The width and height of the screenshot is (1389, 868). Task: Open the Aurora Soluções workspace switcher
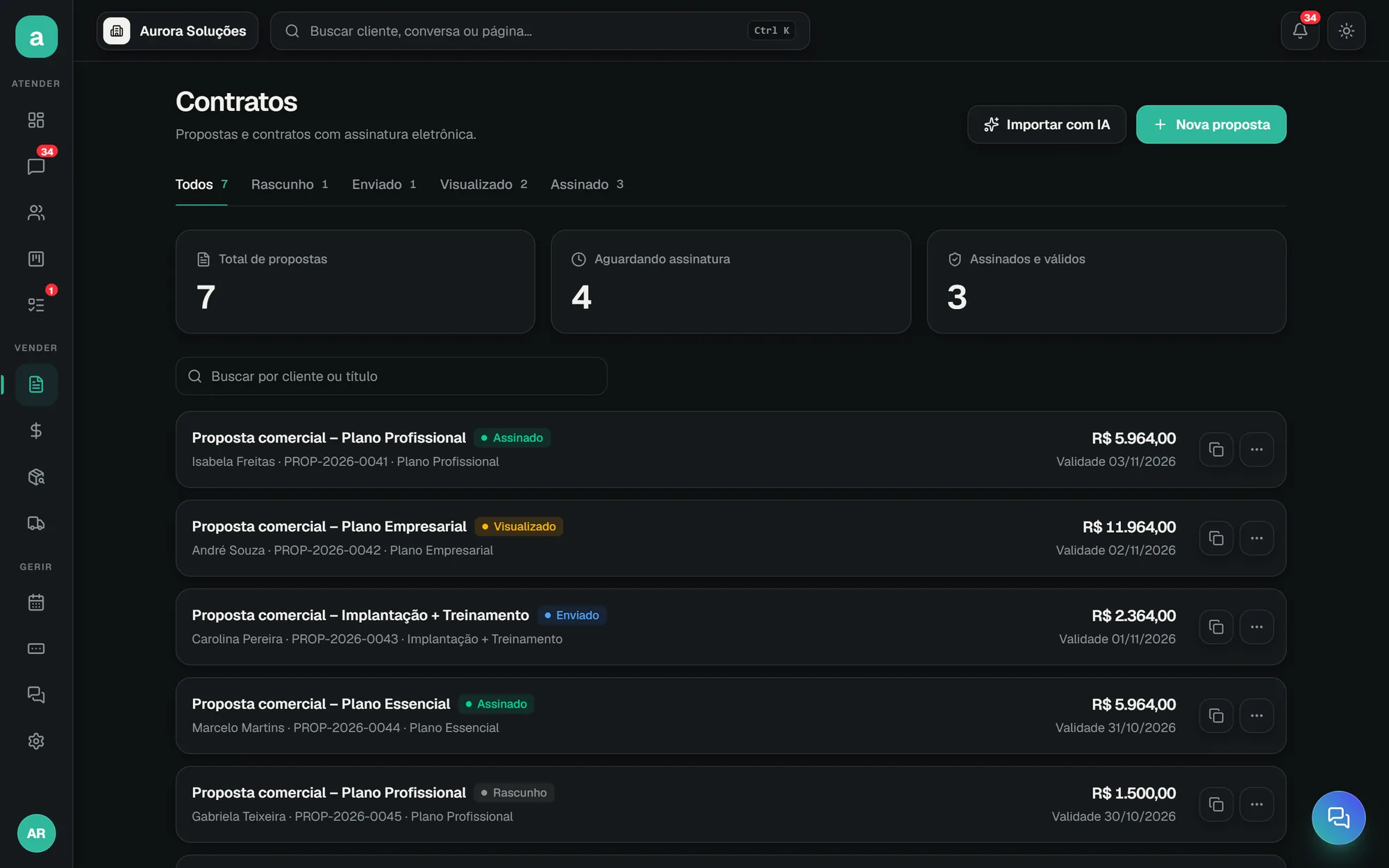(x=177, y=31)
